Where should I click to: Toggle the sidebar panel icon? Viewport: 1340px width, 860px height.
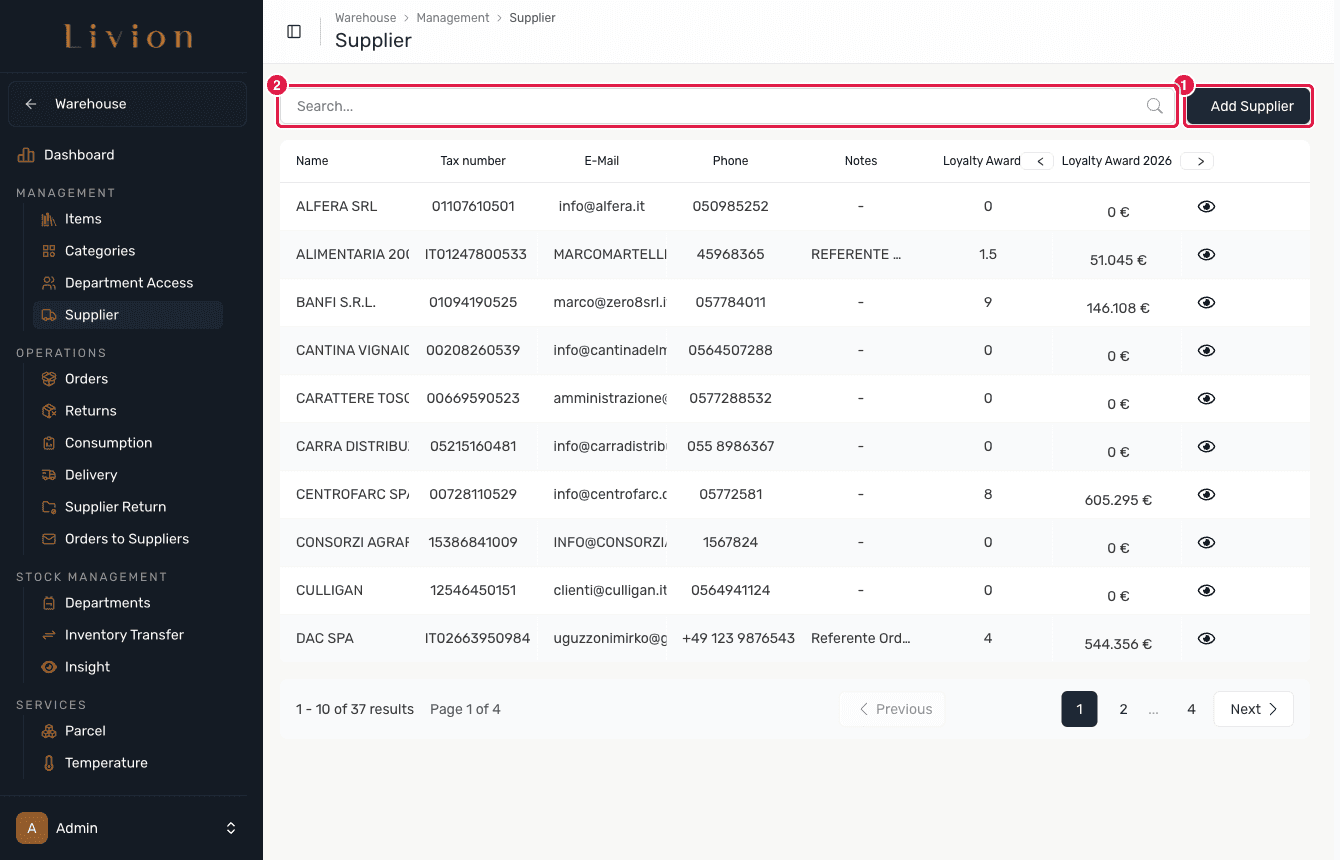point(294,32)
